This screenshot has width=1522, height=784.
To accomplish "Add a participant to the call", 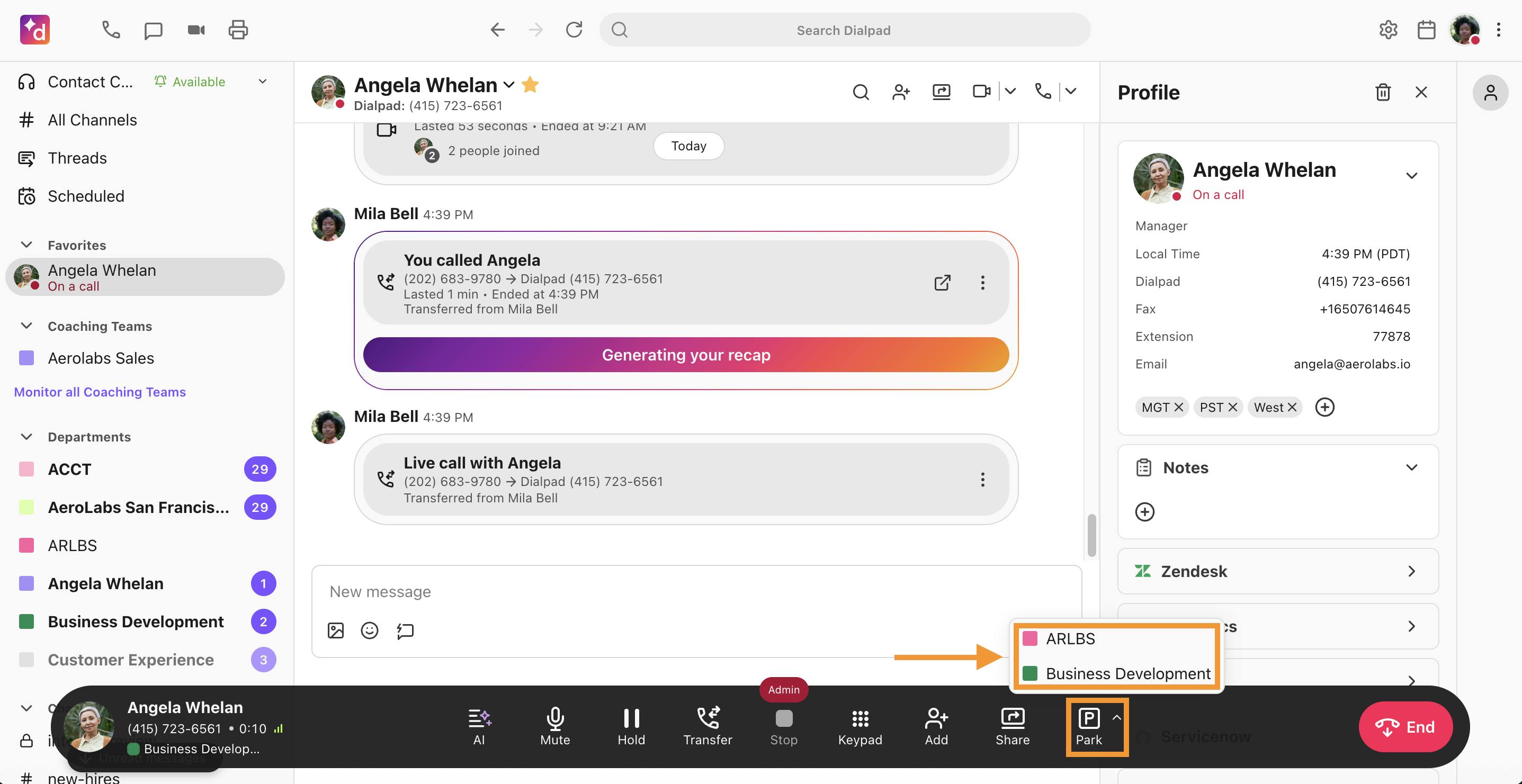I will click(x=936, y=727).
